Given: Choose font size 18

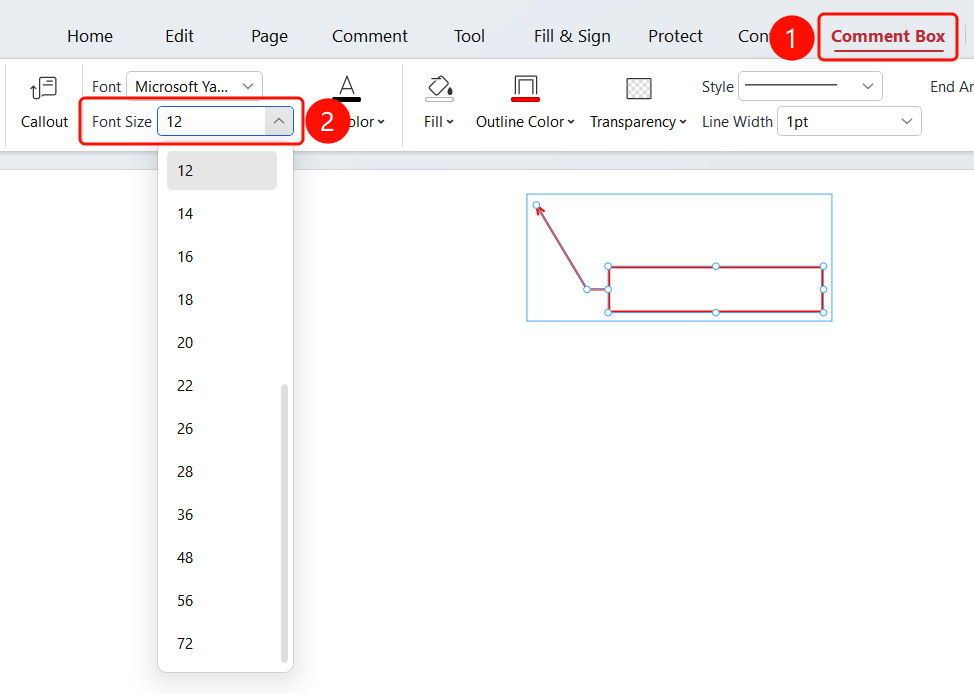Looking at the screenshot, I should pos(222,299).
